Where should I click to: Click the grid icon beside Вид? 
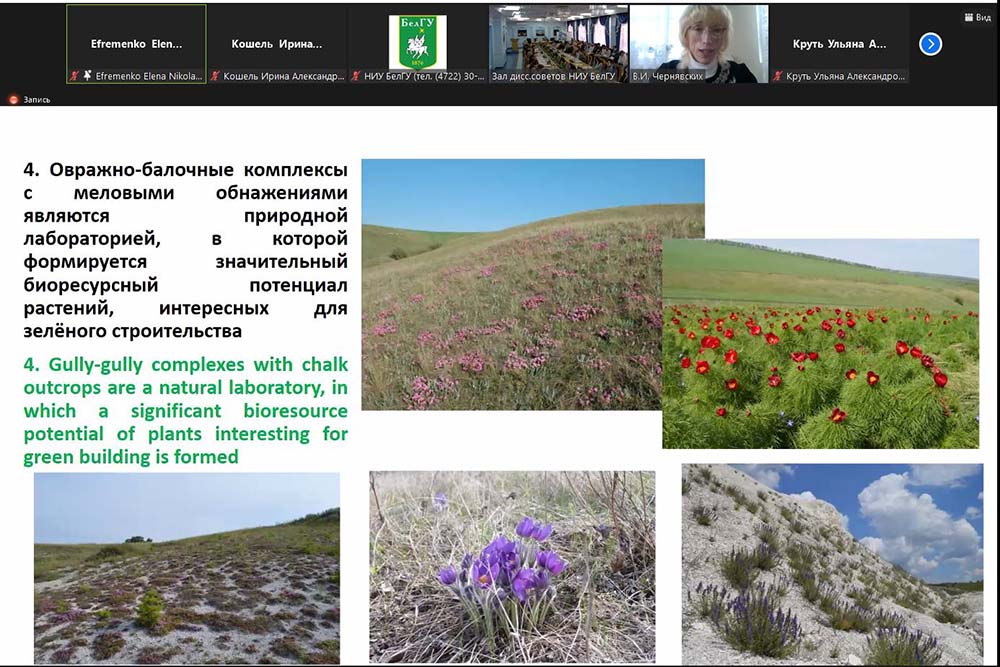point(968,17)
